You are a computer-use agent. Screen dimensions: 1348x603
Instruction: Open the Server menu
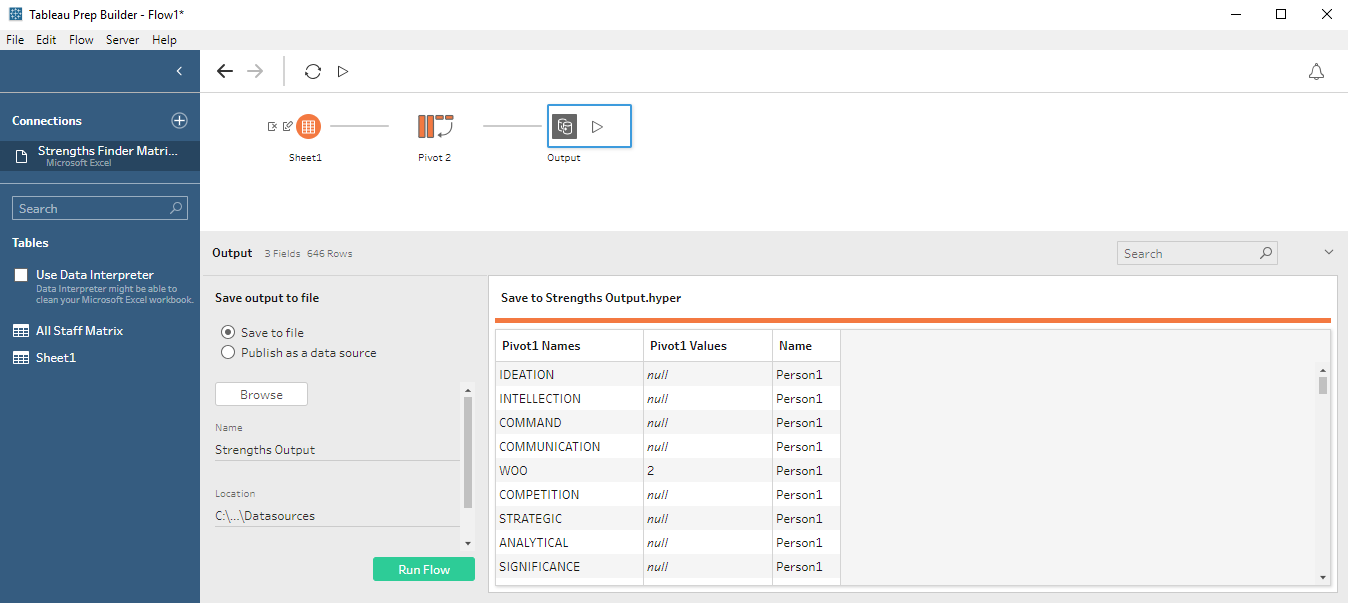coord(122,40)
